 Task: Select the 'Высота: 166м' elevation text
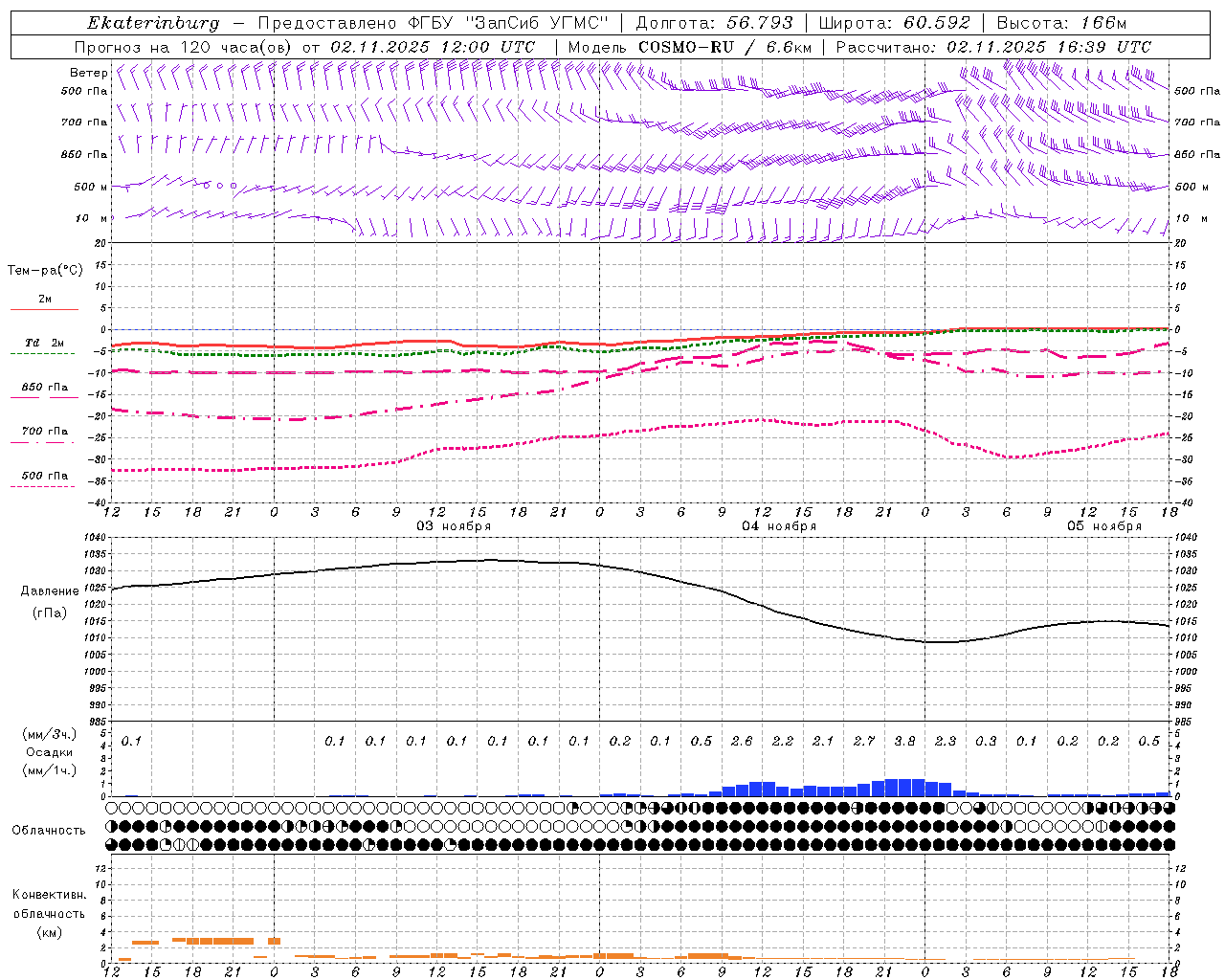(x=1061, y=23)
